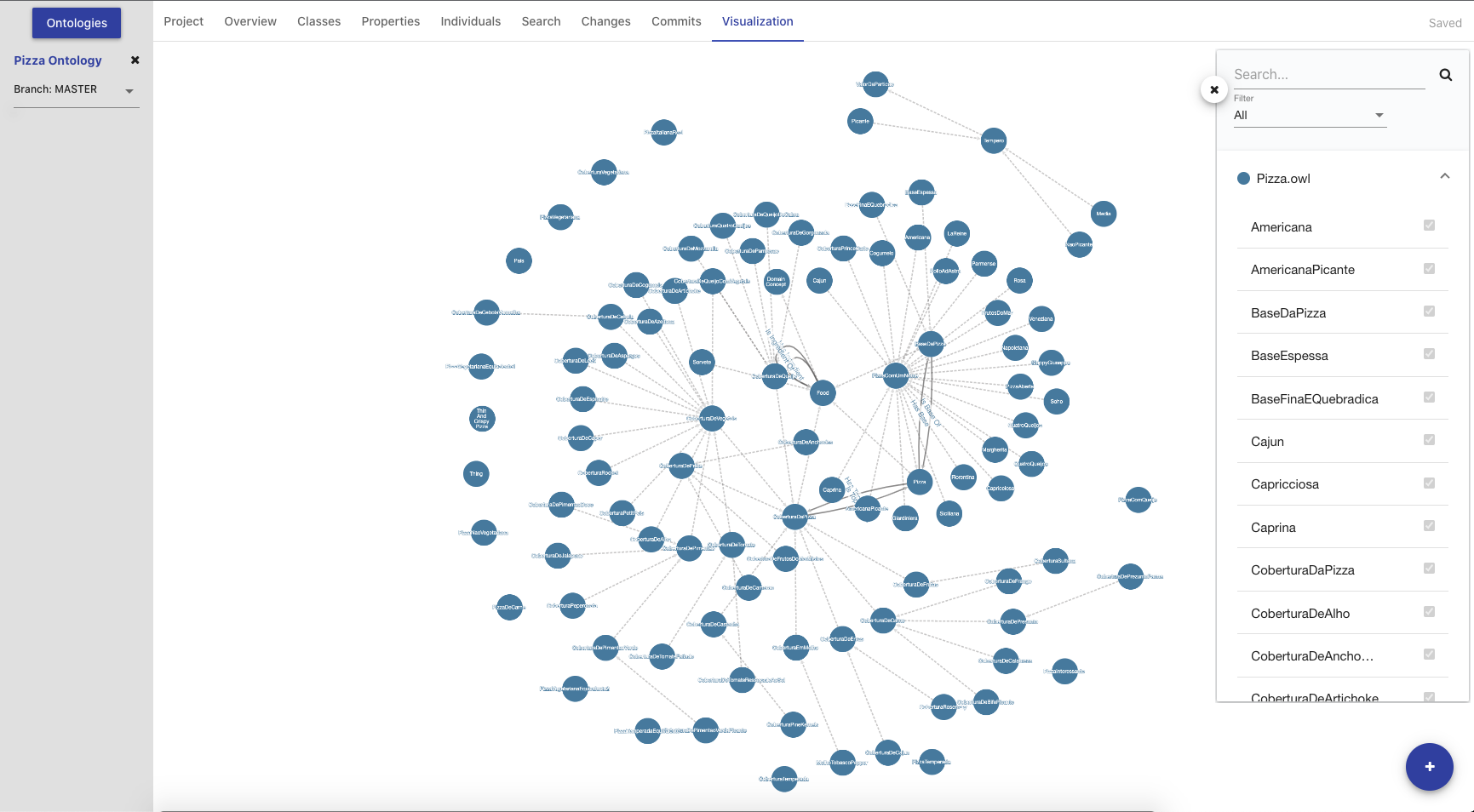Click the blue plus floating button
Screen dimensions: 1474x812
click(1429, 766)
